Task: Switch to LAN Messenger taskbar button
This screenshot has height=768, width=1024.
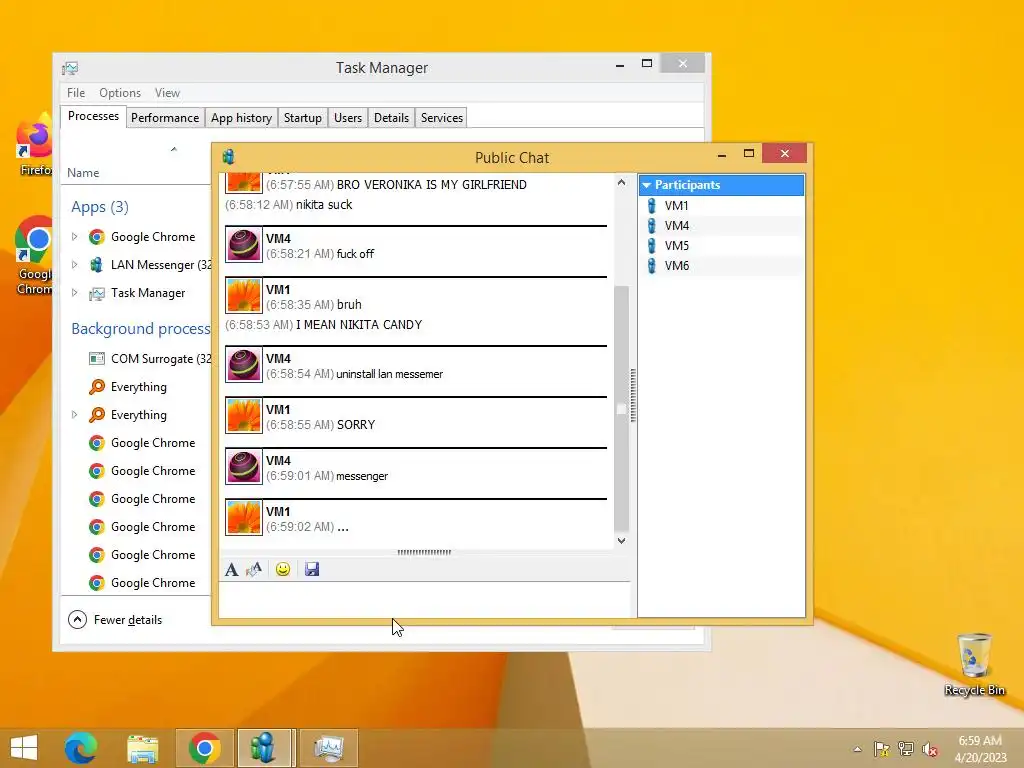Action: click(x=264, y=748)
